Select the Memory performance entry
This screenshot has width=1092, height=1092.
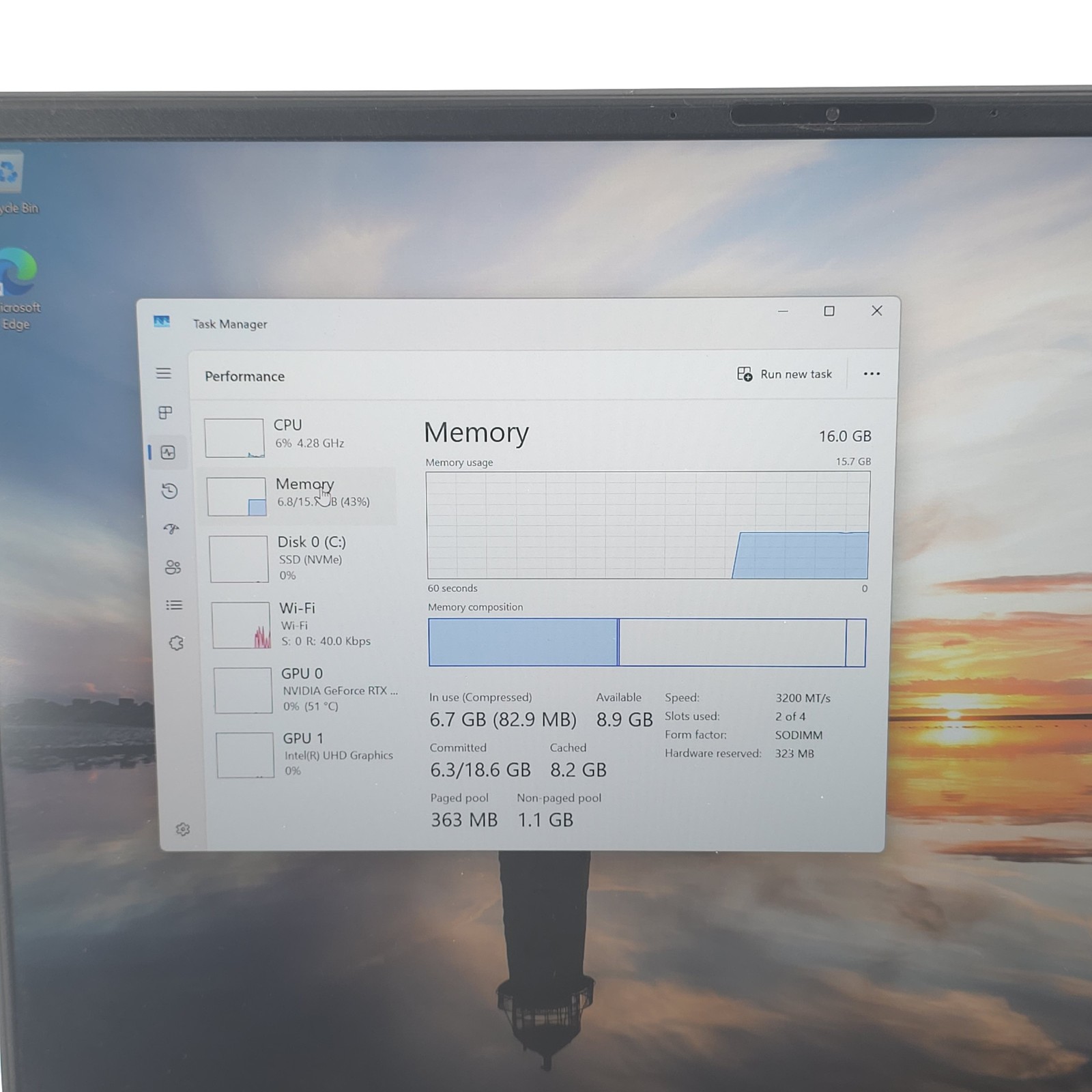[x=299, y=495]
